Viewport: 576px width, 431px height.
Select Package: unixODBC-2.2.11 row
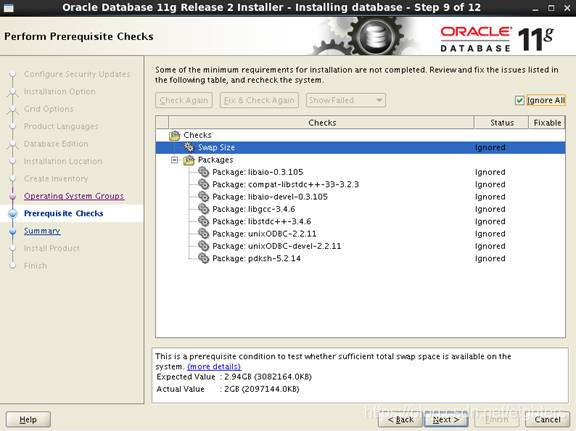click(360, 234)
